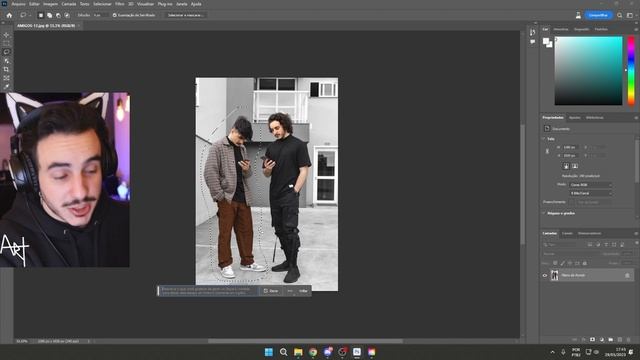Open the History collapsed panel icon
The width and height of the screenshot is (640, 360).
533,32
